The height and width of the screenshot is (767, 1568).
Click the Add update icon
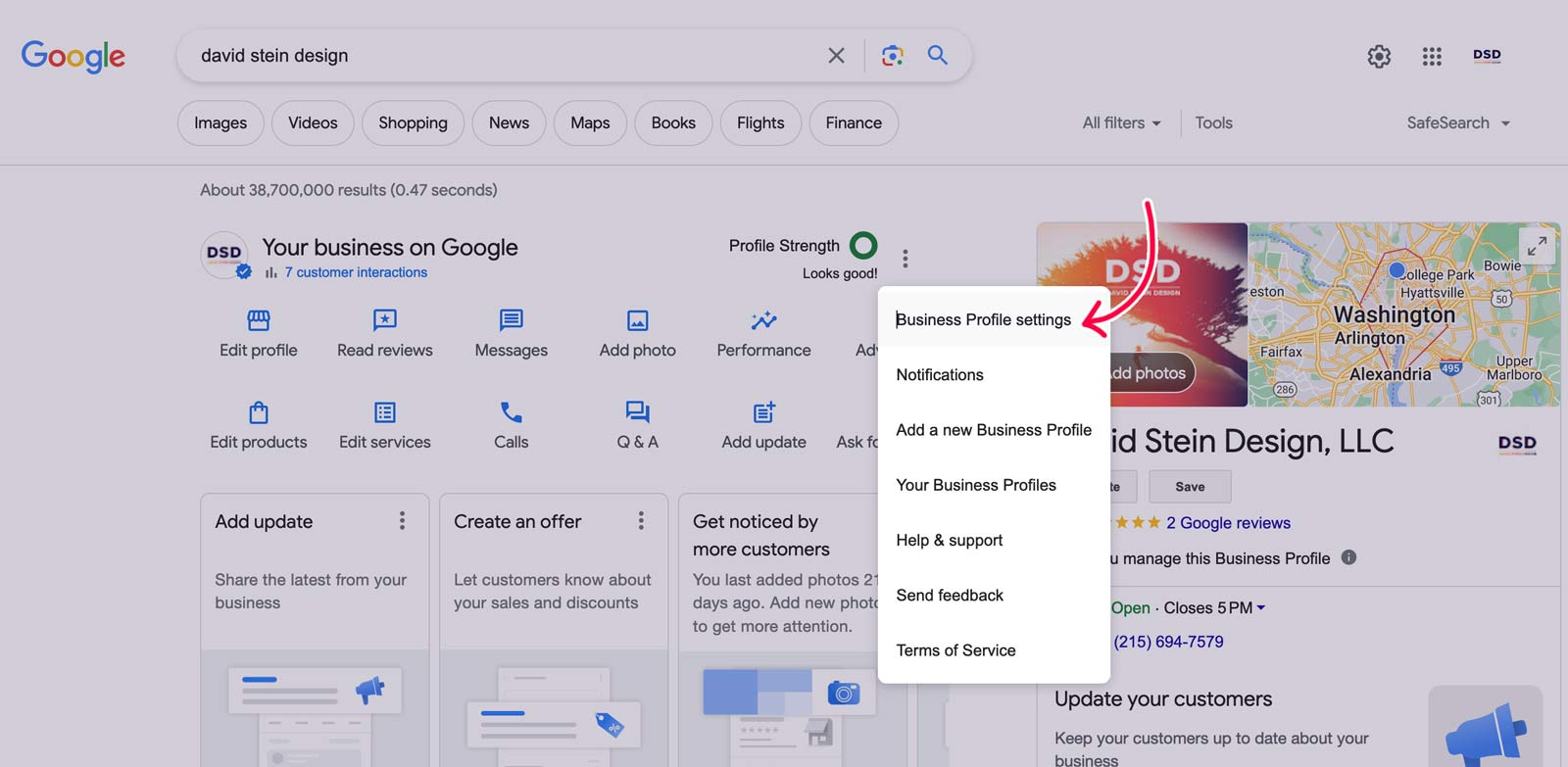point(763,412)
